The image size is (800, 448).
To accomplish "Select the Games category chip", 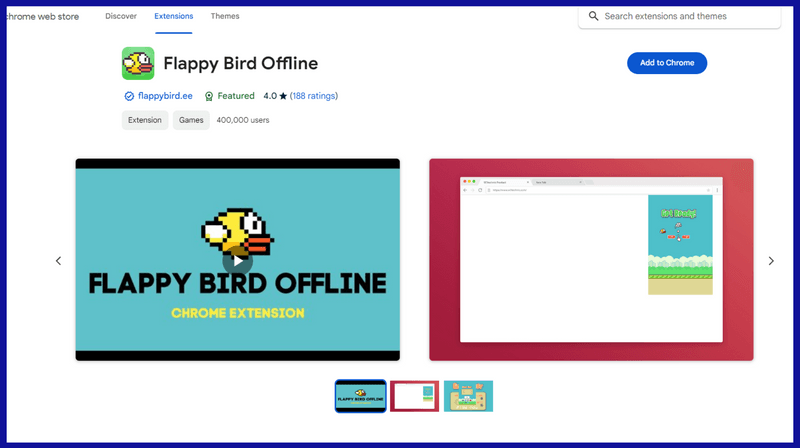I will tap(191, 120).
